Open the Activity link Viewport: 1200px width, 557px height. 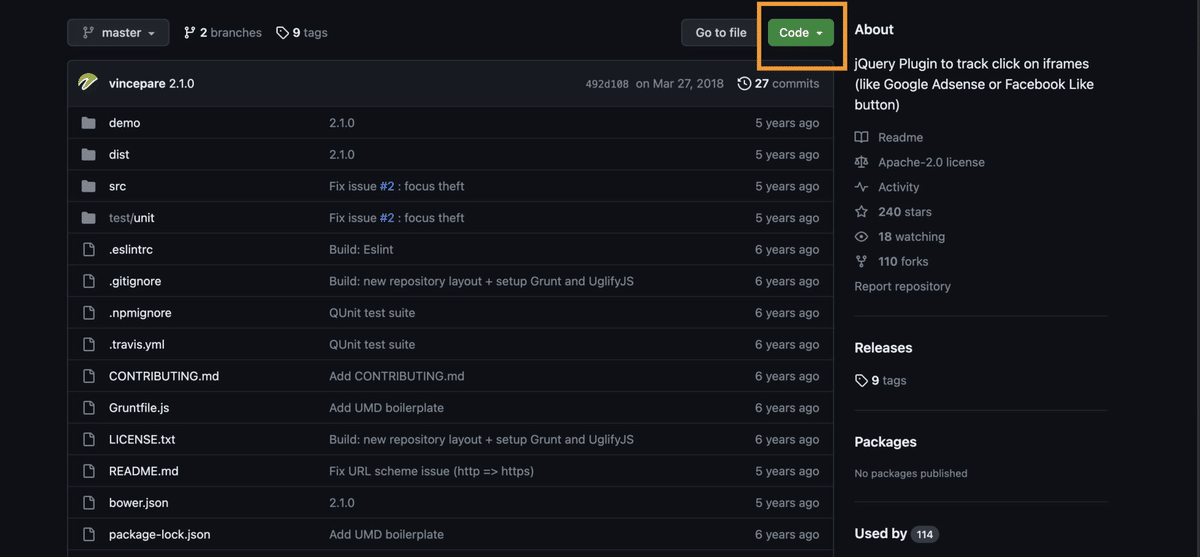898,187
